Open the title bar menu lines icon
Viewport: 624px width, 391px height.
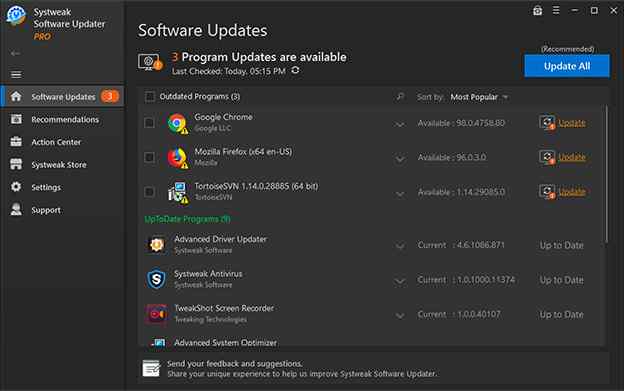[x=556, y=11]
